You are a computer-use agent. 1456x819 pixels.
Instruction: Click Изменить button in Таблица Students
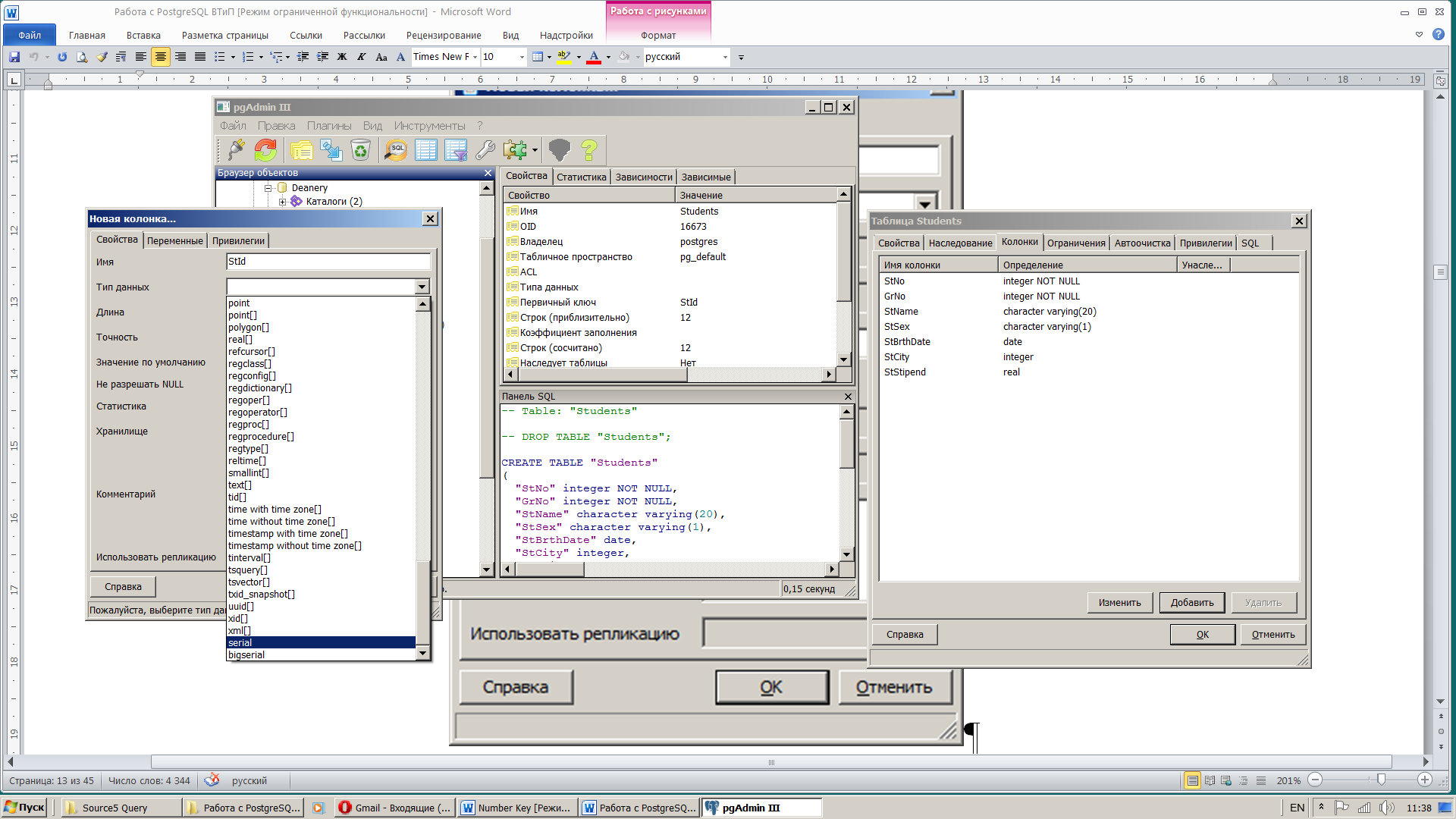coord(1119,602)
